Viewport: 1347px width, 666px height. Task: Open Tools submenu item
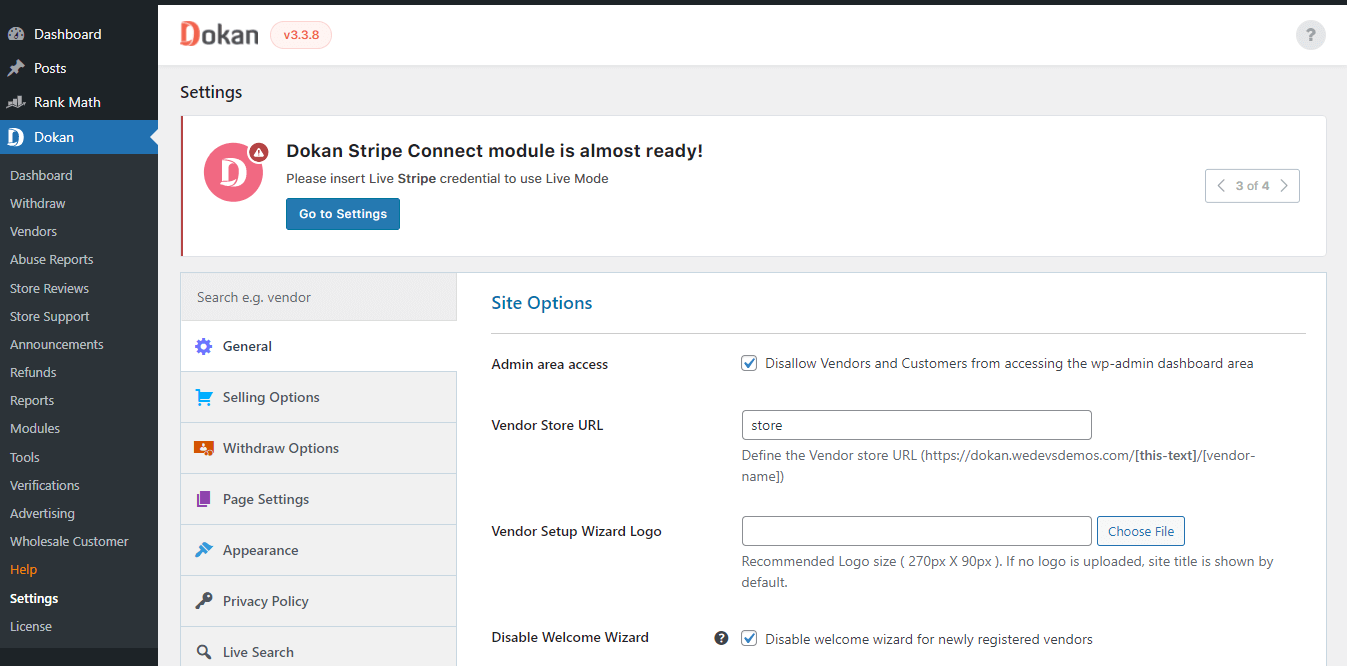[25, 457]
